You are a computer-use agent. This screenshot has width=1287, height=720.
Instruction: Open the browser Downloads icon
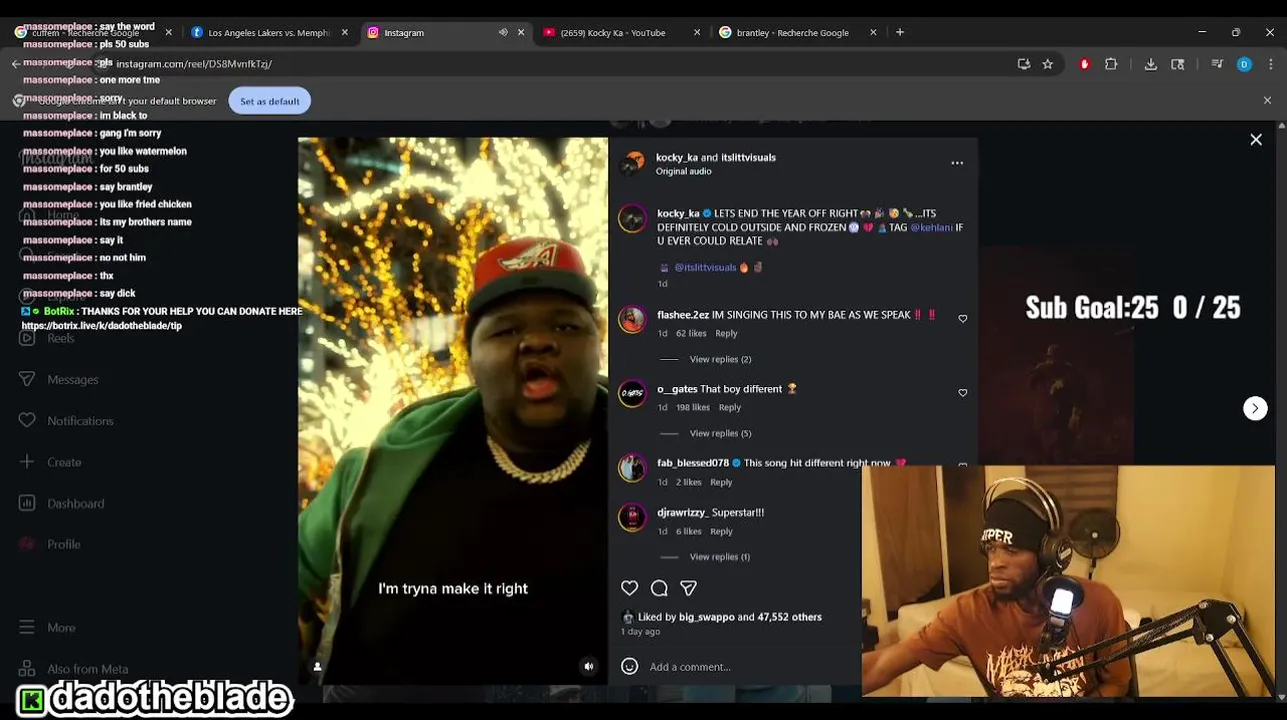(x=1151, y=64)
